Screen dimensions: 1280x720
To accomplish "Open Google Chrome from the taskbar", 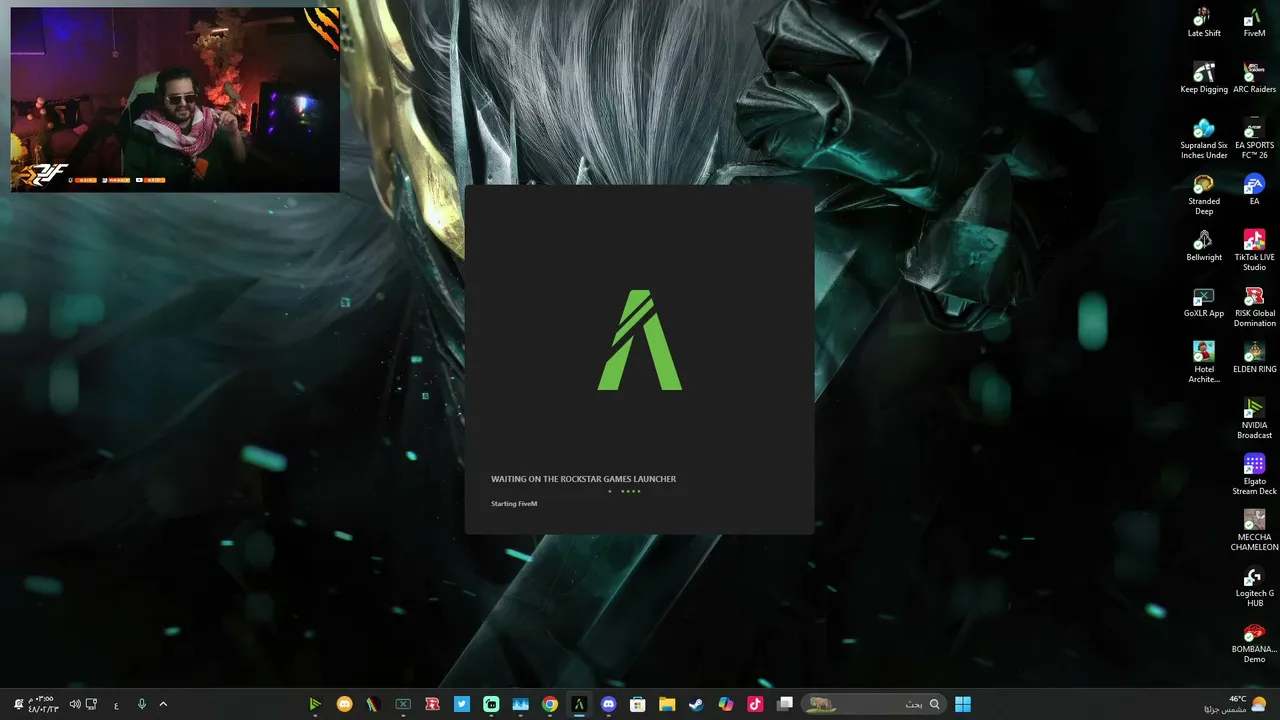I will tap(549, 704).
